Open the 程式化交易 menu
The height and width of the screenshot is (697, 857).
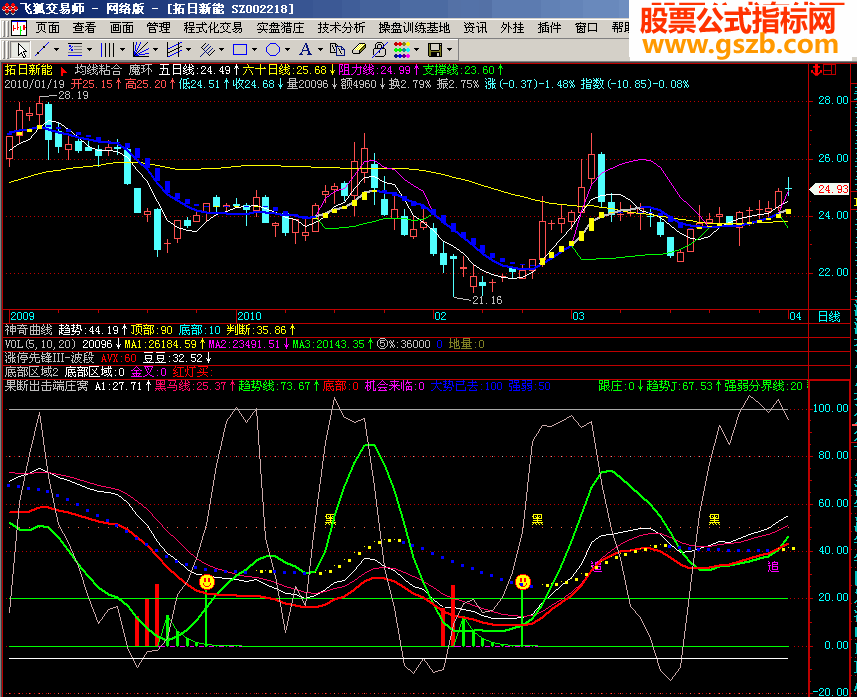point(213,28)
